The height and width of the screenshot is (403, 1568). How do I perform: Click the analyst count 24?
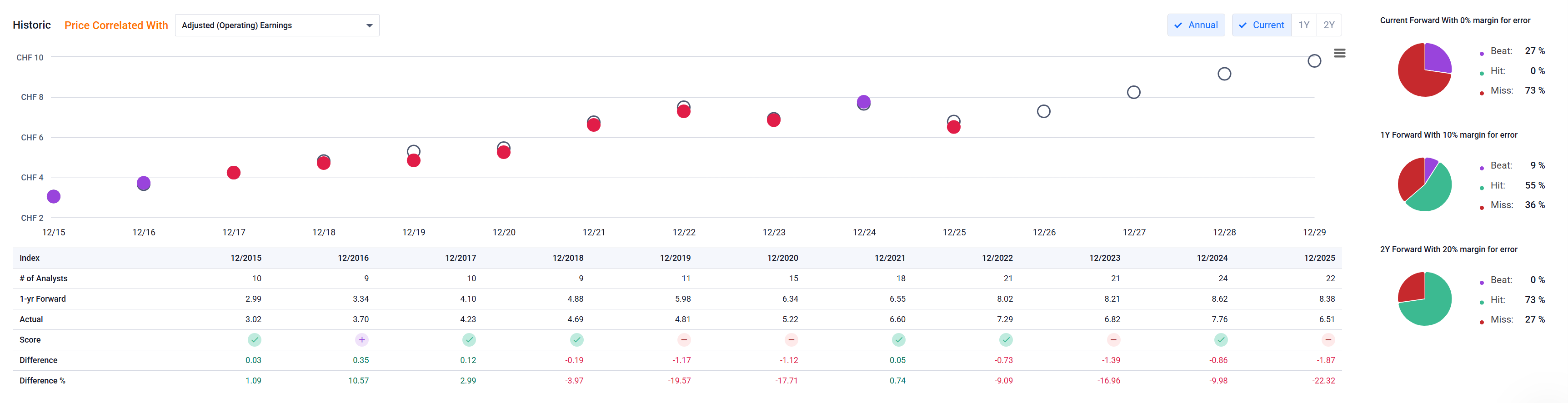pos(1223,278)
